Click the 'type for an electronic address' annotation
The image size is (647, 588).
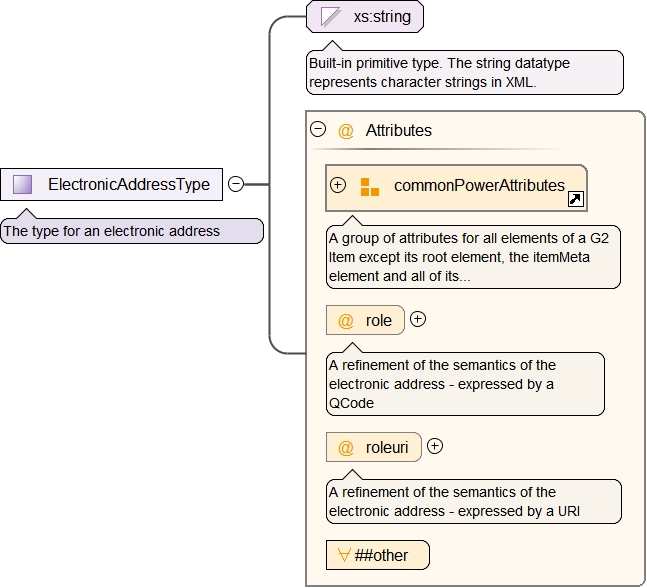point(131,231)
